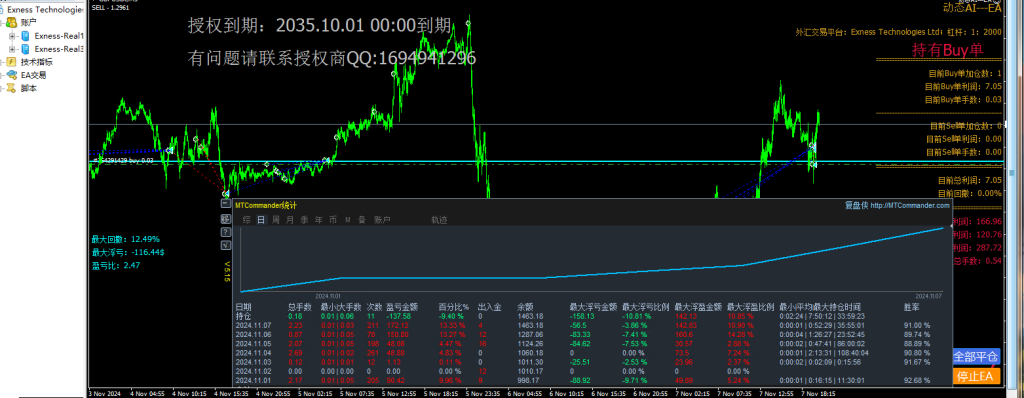Click the Exness-Real3 server icon
This screenshot has height=398, width=1024.
coord(25,48)
